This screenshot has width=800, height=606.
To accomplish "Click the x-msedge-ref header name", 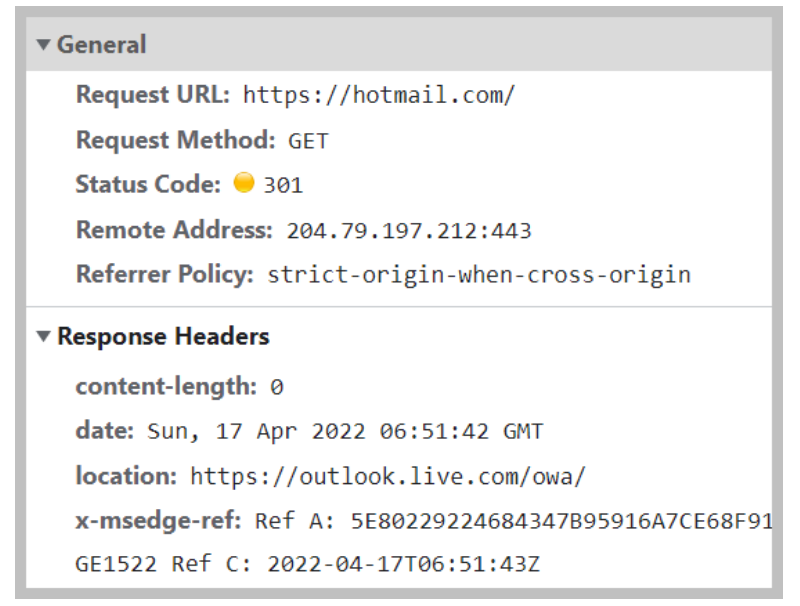I will click(x=158, y=521).
